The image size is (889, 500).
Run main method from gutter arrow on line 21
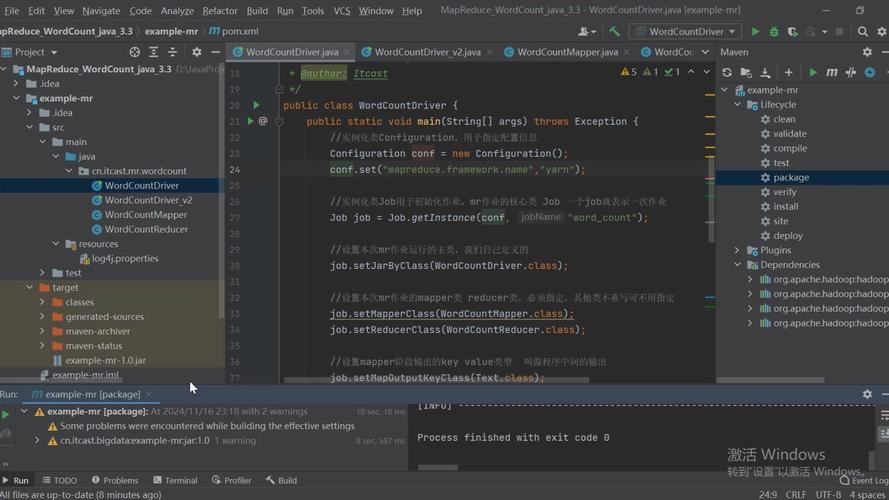pos(248,121)
